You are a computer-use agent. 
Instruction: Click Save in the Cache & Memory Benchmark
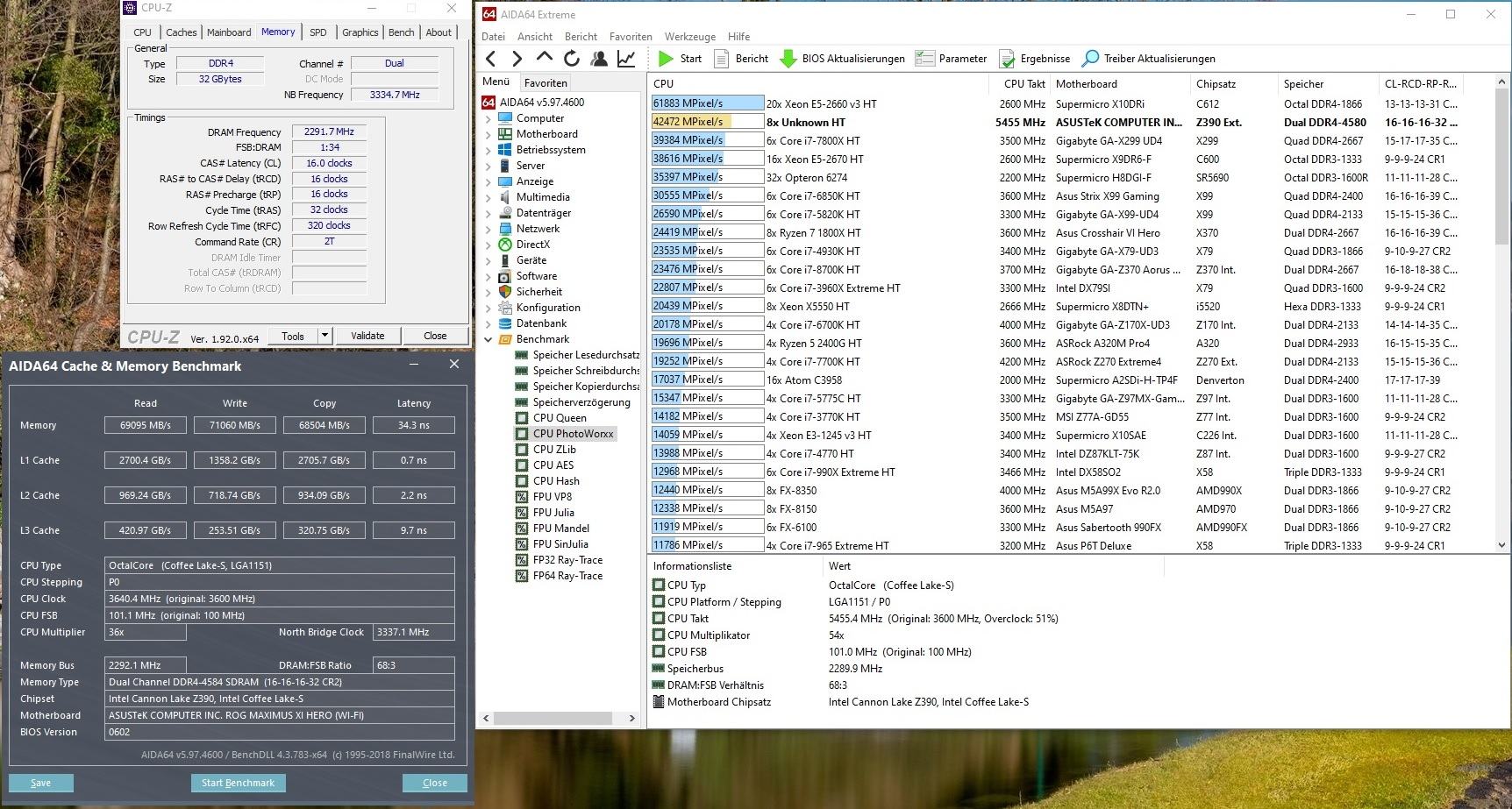[x=41, y=783]
